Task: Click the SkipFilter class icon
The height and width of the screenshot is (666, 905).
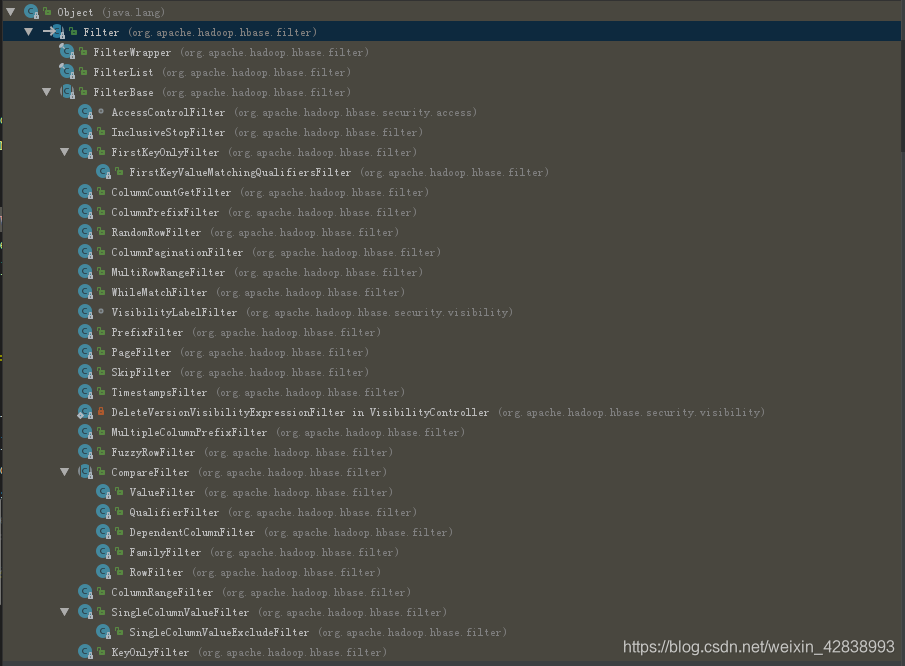Action: point(85,372)
